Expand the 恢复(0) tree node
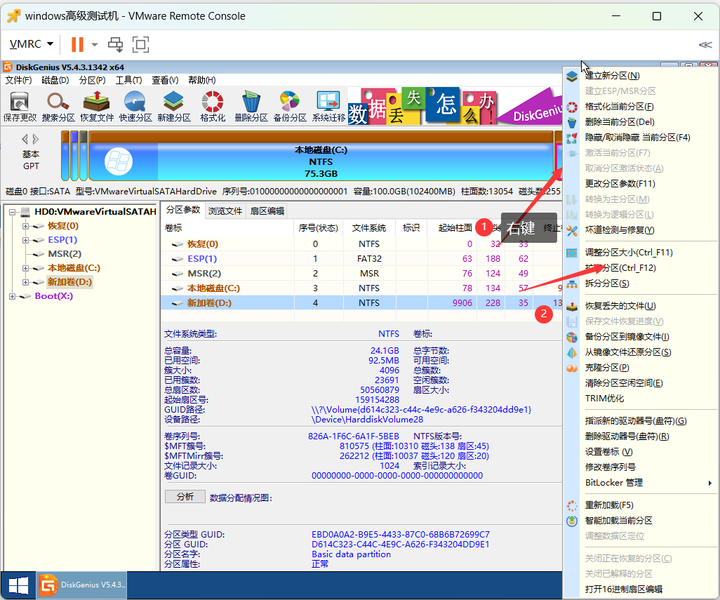 click(x=26, y=226)
